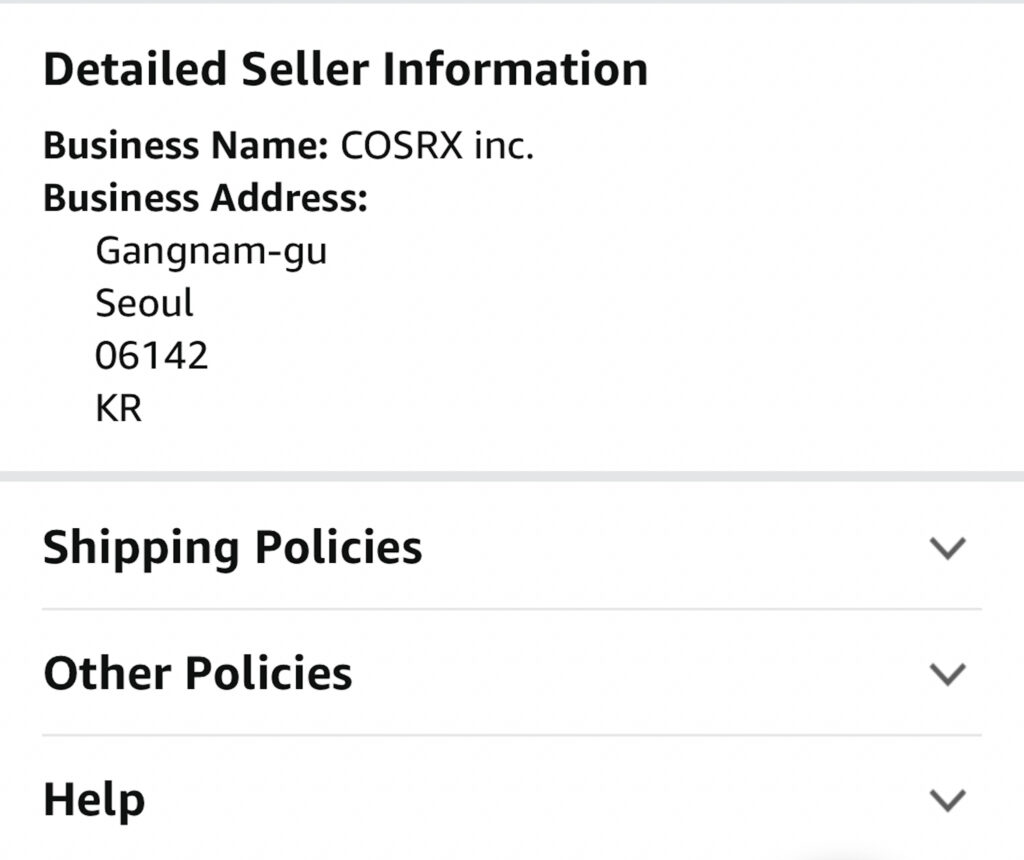Click divider between Shipping Policies and Other Policies

[x=511, y=609]
